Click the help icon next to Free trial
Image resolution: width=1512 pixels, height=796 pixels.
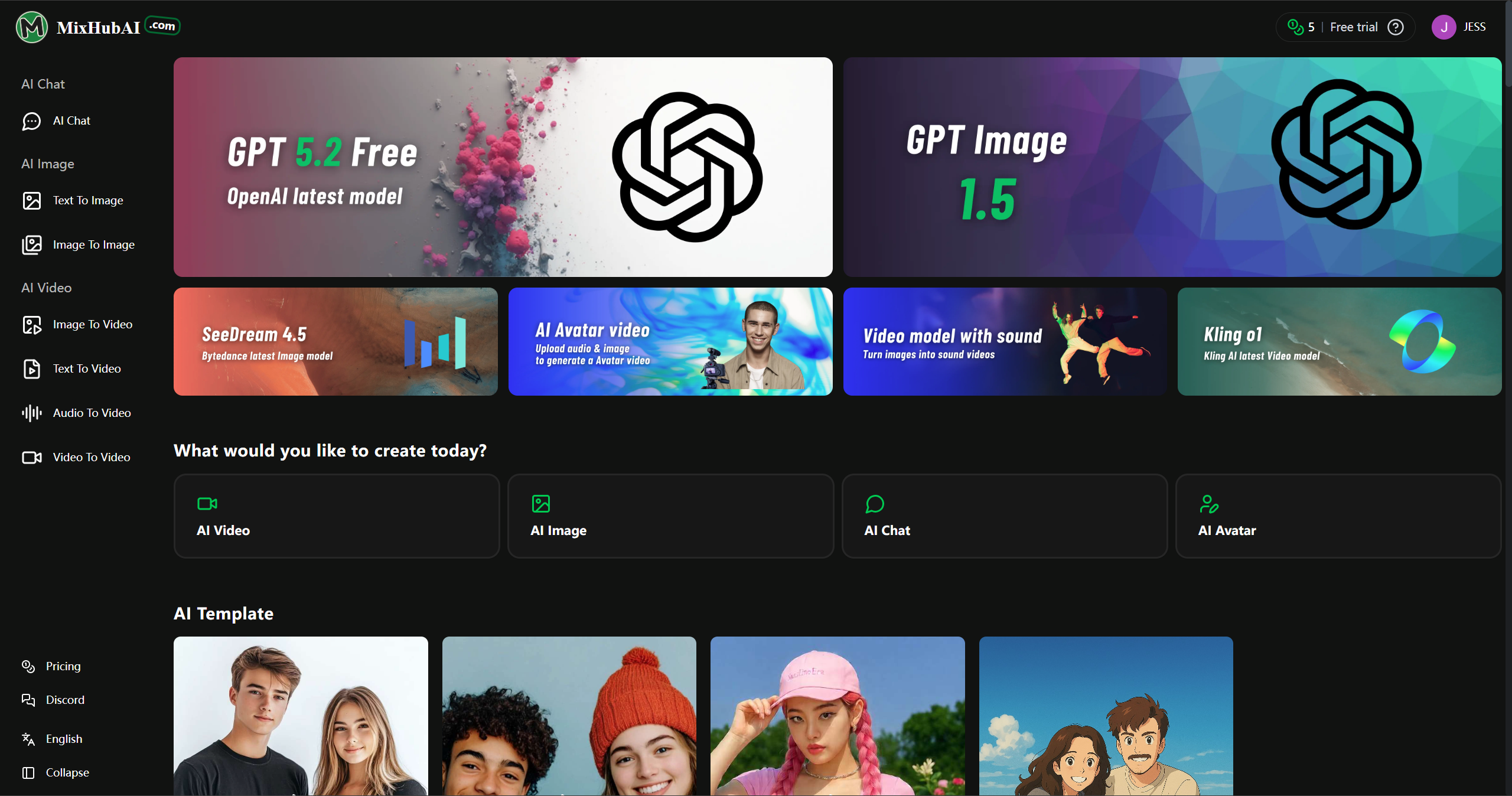[x=1395, y=27]
